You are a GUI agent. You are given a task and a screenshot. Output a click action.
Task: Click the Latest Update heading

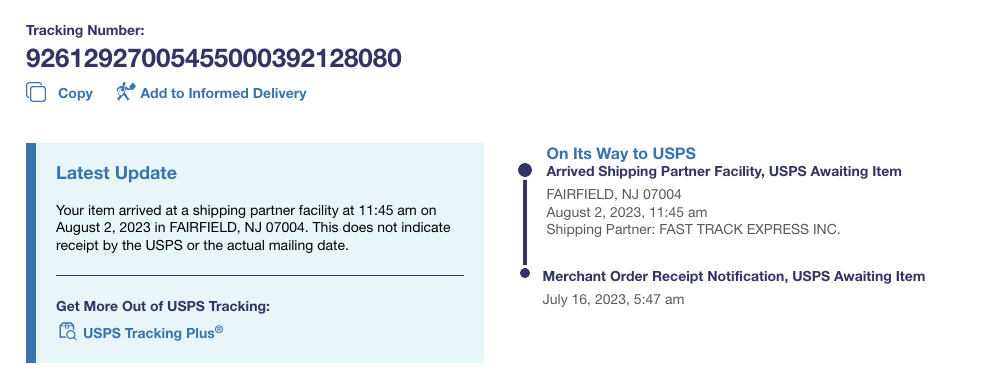tap(117, 173)
